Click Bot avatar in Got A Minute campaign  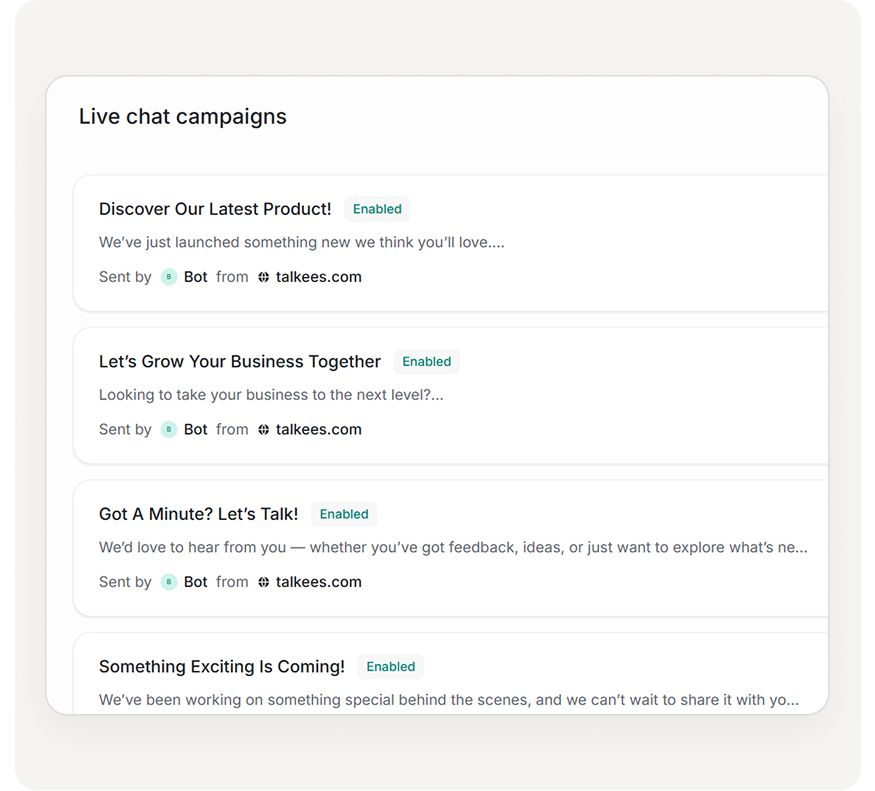click(x=169, y=582)
